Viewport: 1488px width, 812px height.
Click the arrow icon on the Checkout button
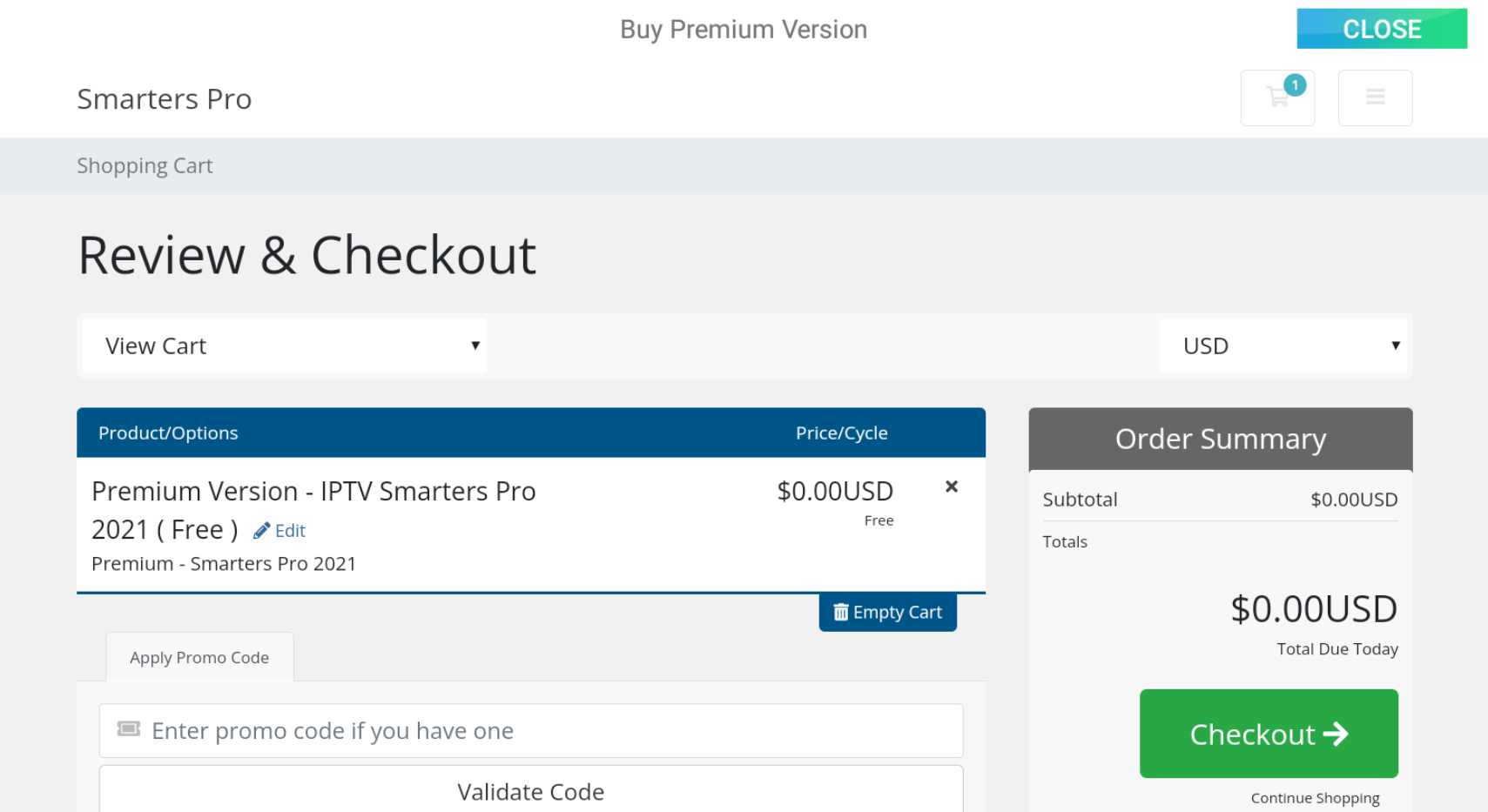click(1336, 735)
